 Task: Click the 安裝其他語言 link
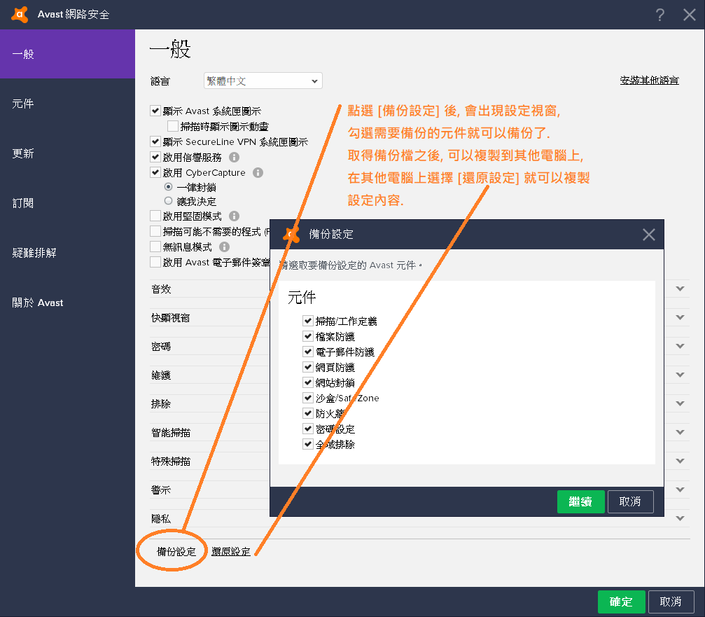[x=649, y=80]
